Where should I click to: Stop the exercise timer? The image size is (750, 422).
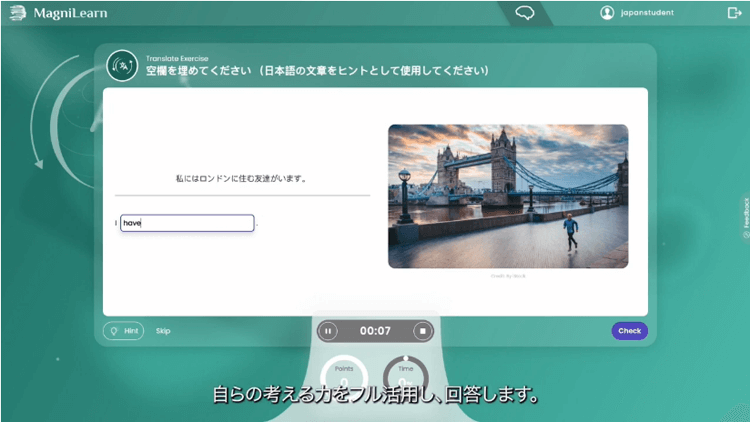pyautogui.click(x=422, y=331)
